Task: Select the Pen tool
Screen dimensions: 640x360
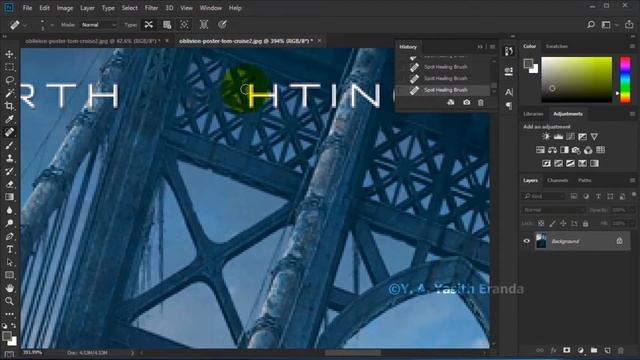Action: [x=9, y=236]
